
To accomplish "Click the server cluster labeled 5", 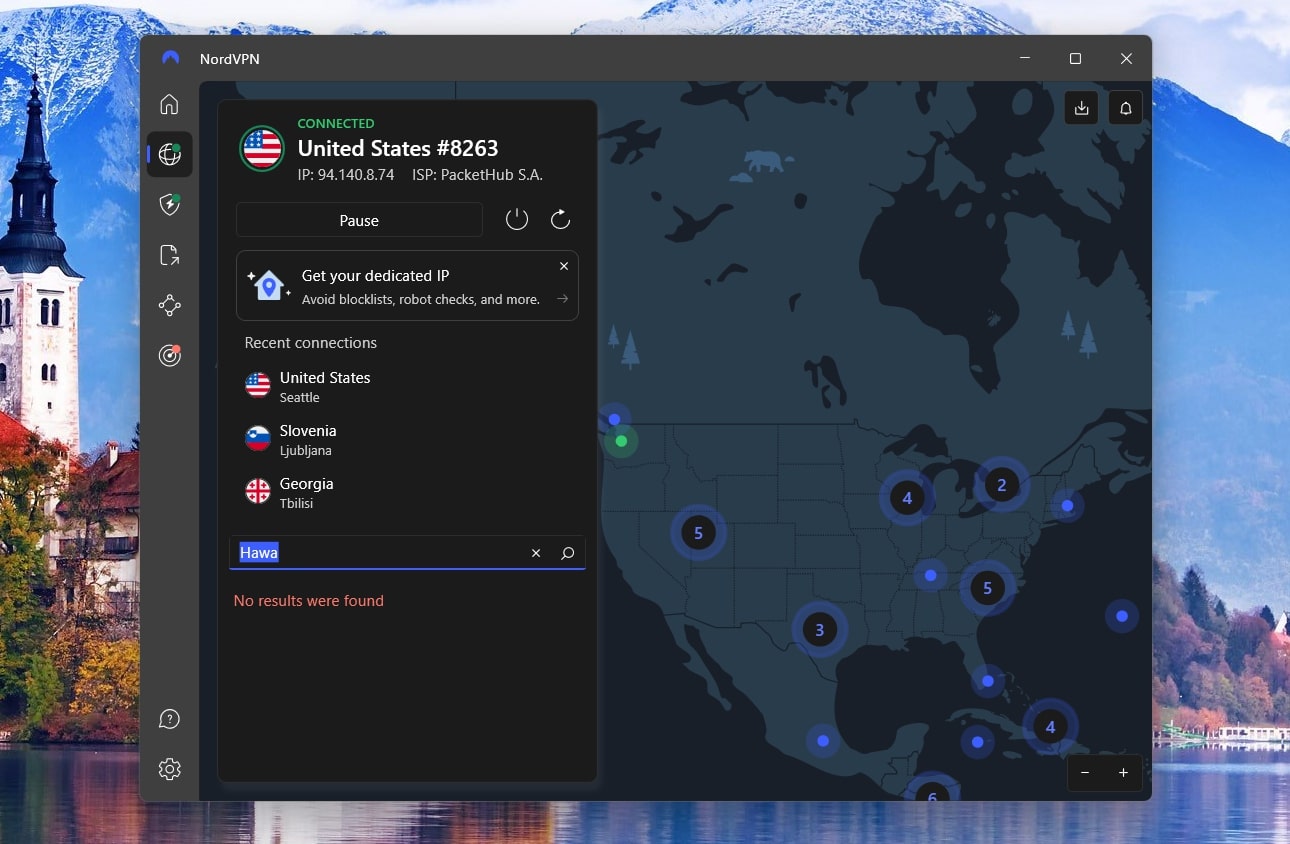I will 698,533.
